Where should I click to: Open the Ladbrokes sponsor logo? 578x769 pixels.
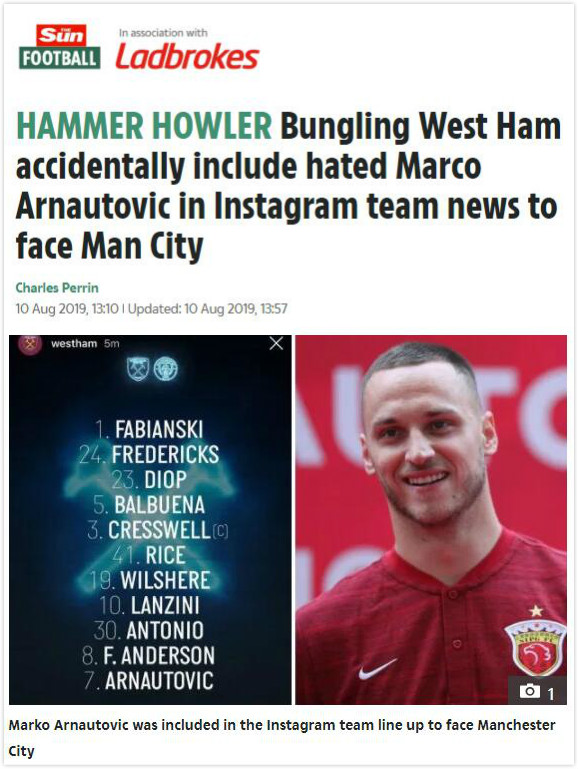(x=187, y=57)
